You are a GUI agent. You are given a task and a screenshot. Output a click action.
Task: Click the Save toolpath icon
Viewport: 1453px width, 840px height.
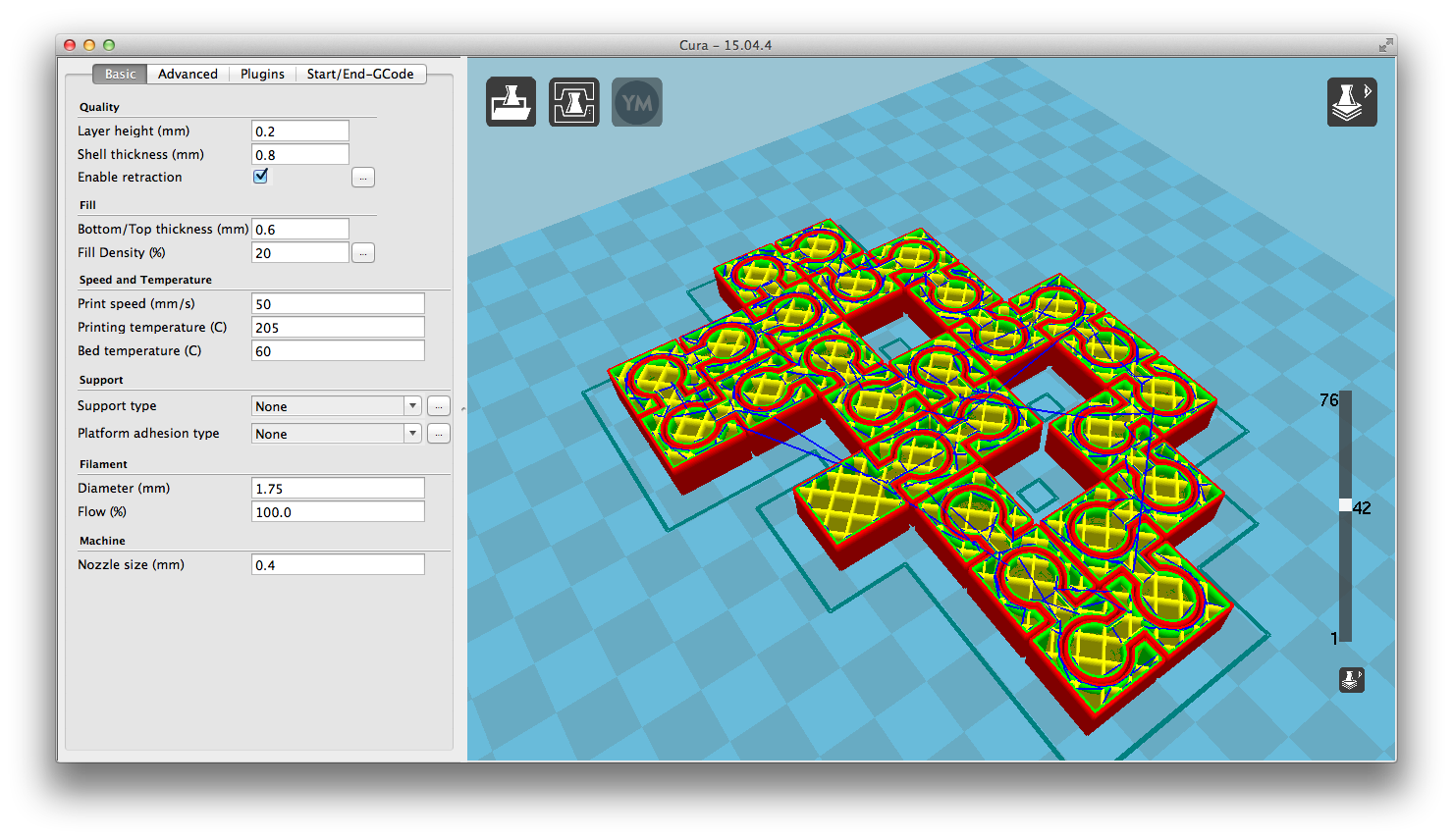(573, 102)
